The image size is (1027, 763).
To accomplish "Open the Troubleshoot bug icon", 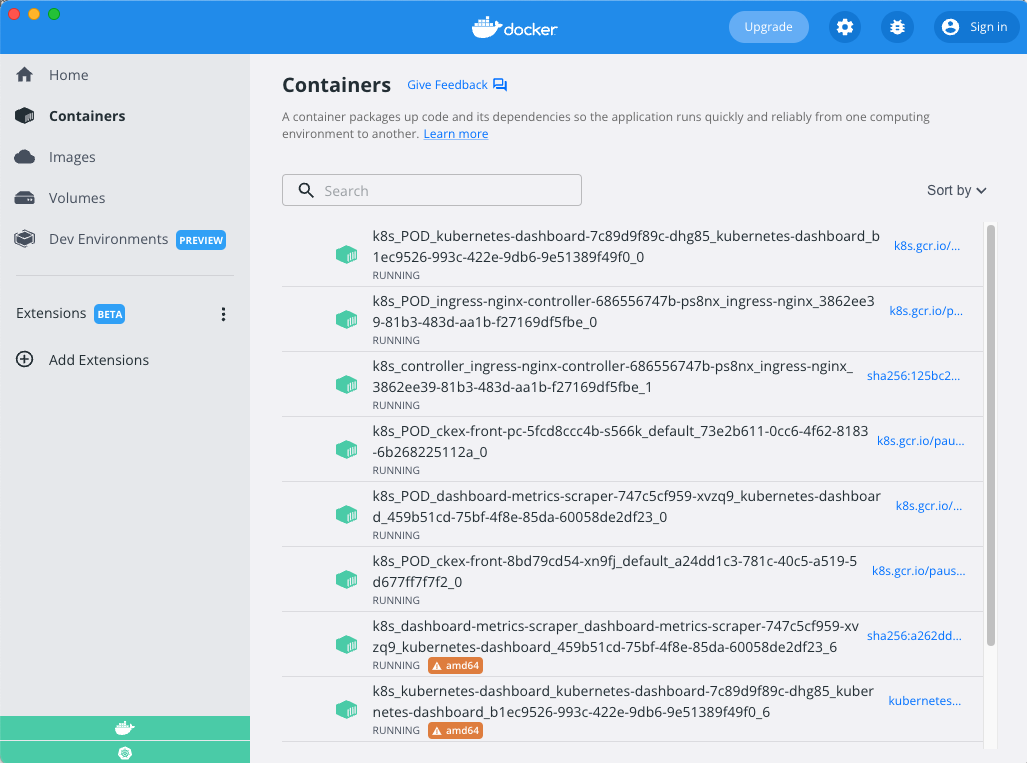I will pyautogui.click(x=897, y=27).
